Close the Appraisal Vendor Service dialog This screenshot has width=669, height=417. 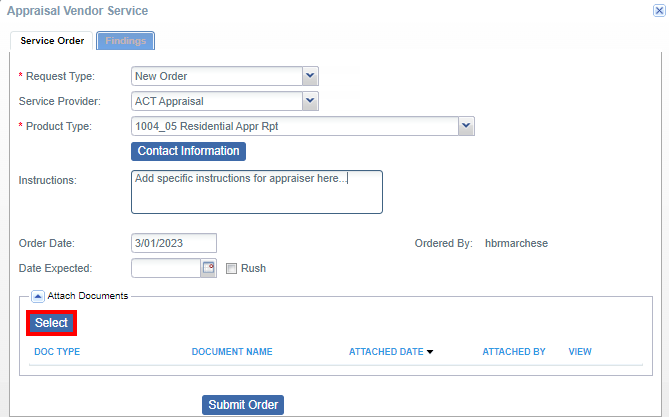point(659,11)
